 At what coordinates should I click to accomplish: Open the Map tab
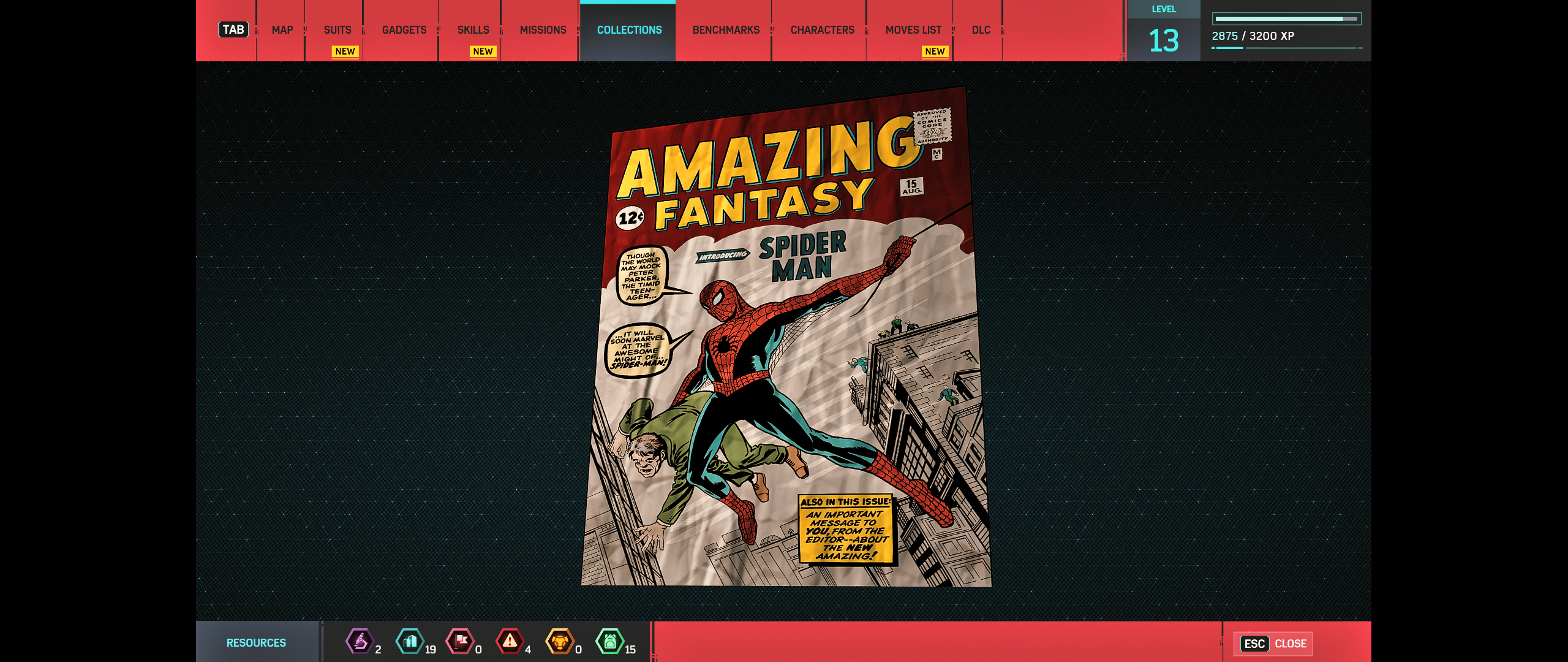[282, 30]
